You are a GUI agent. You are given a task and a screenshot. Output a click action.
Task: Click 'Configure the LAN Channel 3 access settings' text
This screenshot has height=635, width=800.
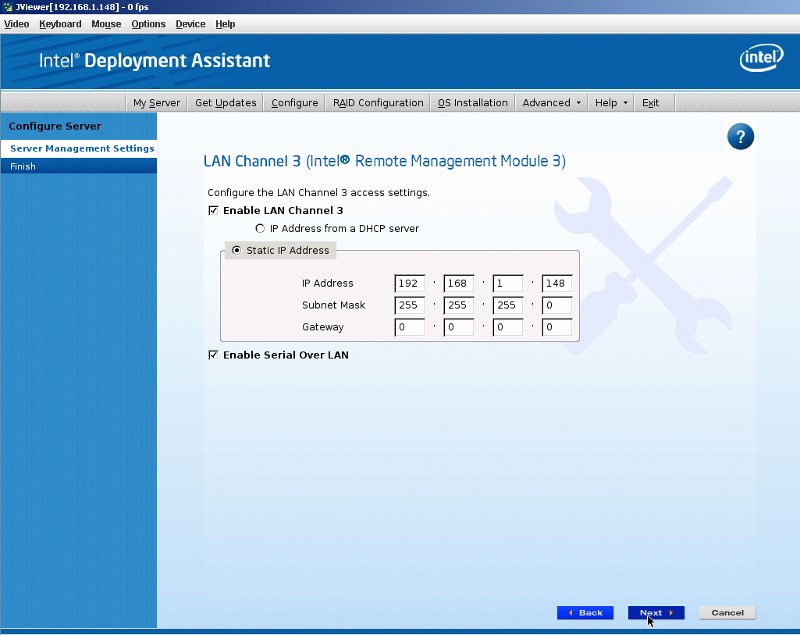(318, 192)
